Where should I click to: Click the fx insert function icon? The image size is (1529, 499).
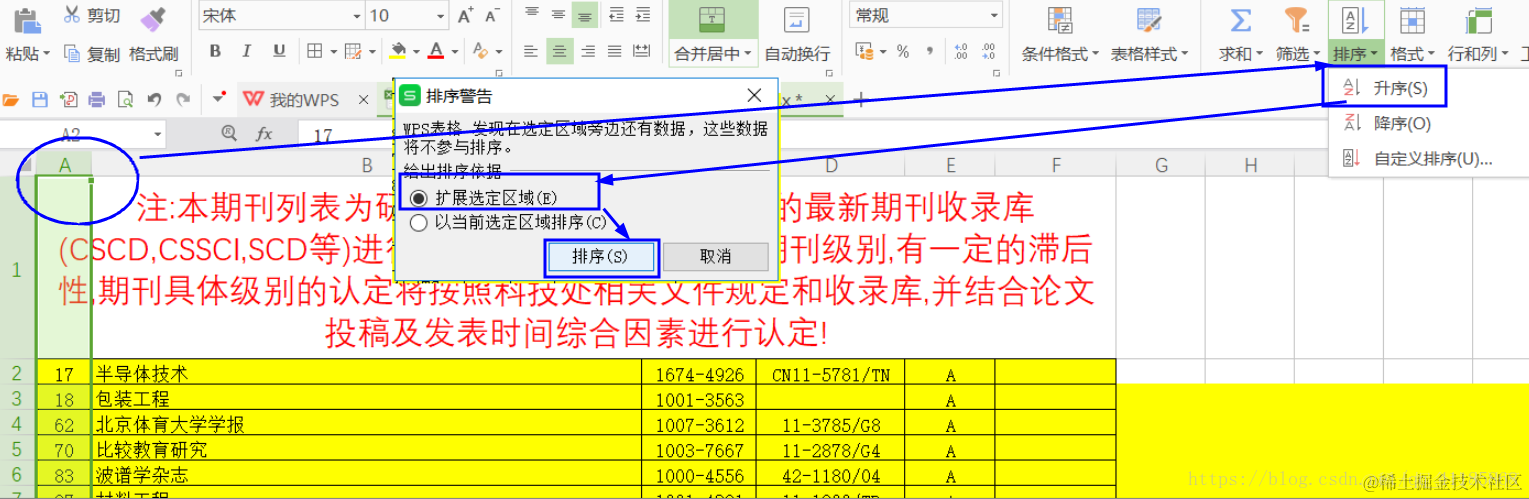tap(264, 134)
